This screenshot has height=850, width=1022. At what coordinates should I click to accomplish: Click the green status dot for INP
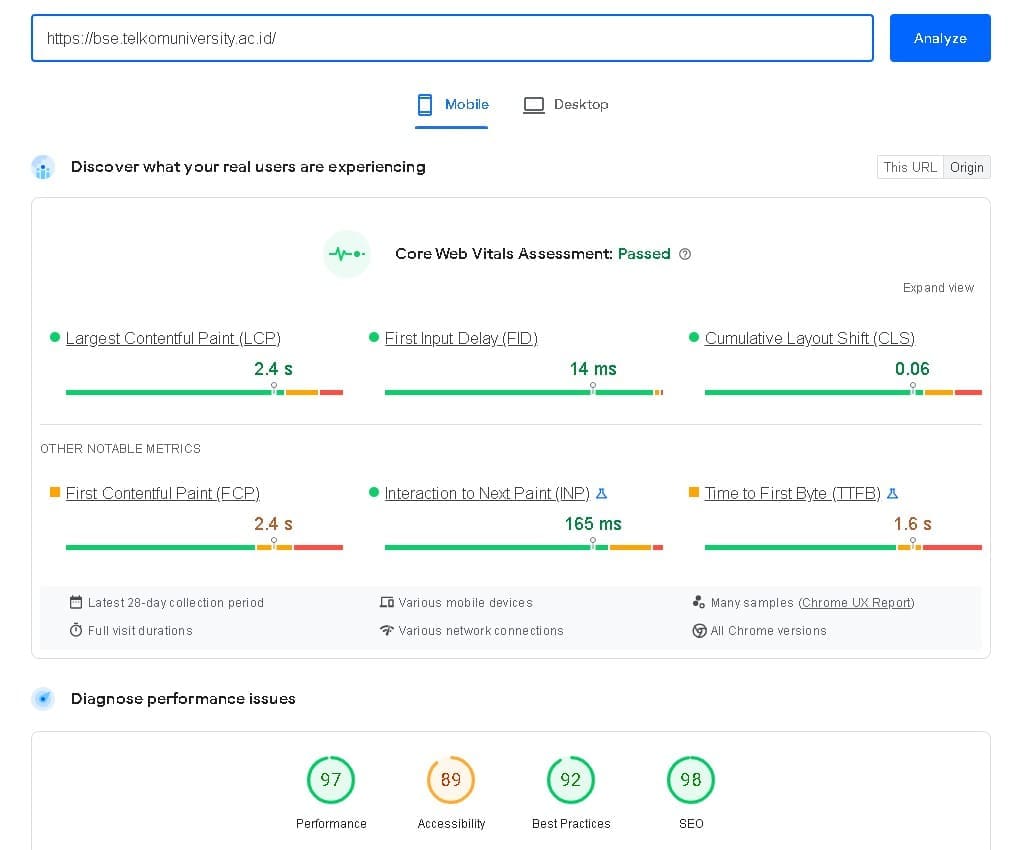point(373,492)
